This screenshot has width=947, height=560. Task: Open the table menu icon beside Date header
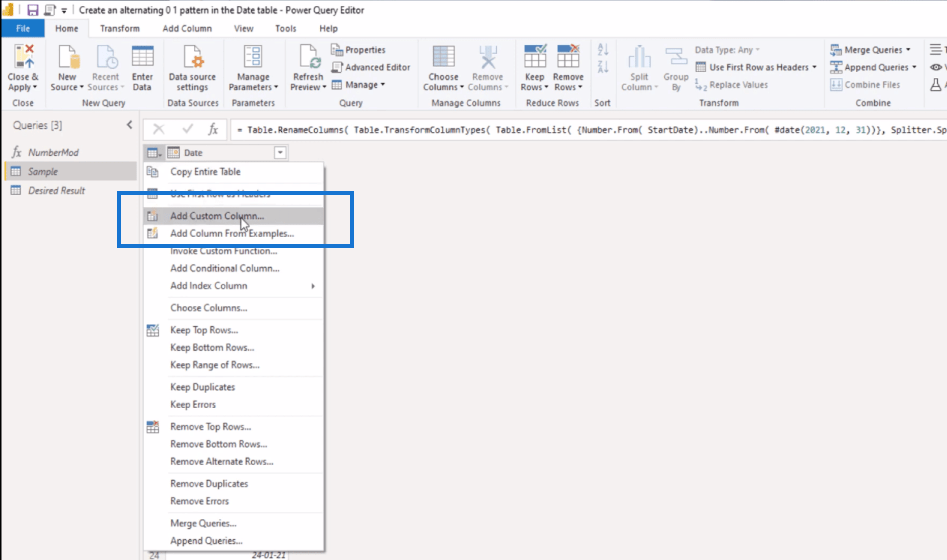point(155,153)
